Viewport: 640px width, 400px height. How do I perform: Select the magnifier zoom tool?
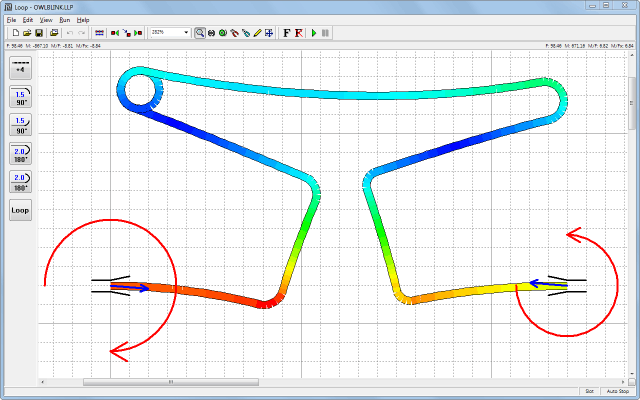click(x=200, y=33)
